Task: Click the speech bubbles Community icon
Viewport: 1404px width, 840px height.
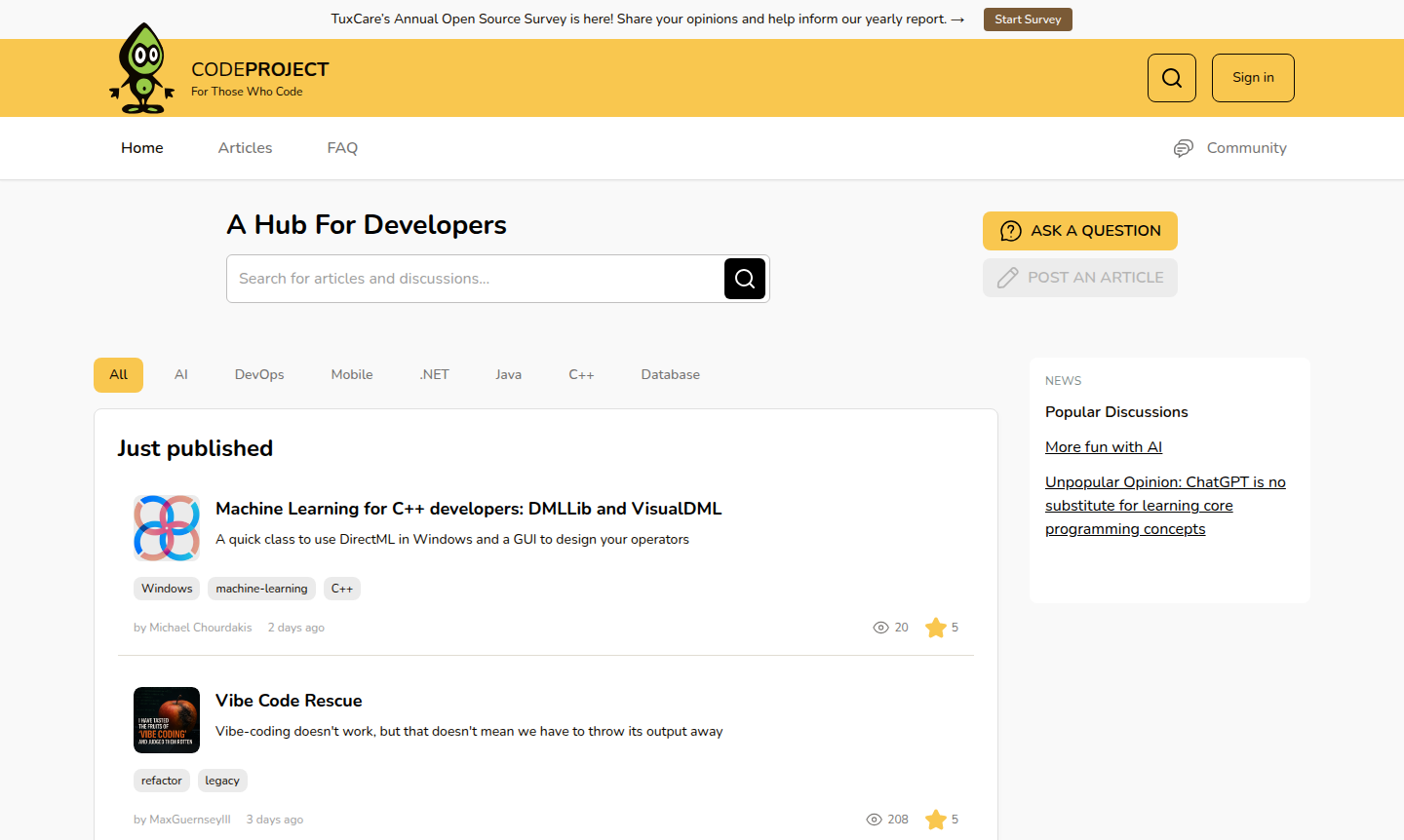Action: click(1183, 147)
